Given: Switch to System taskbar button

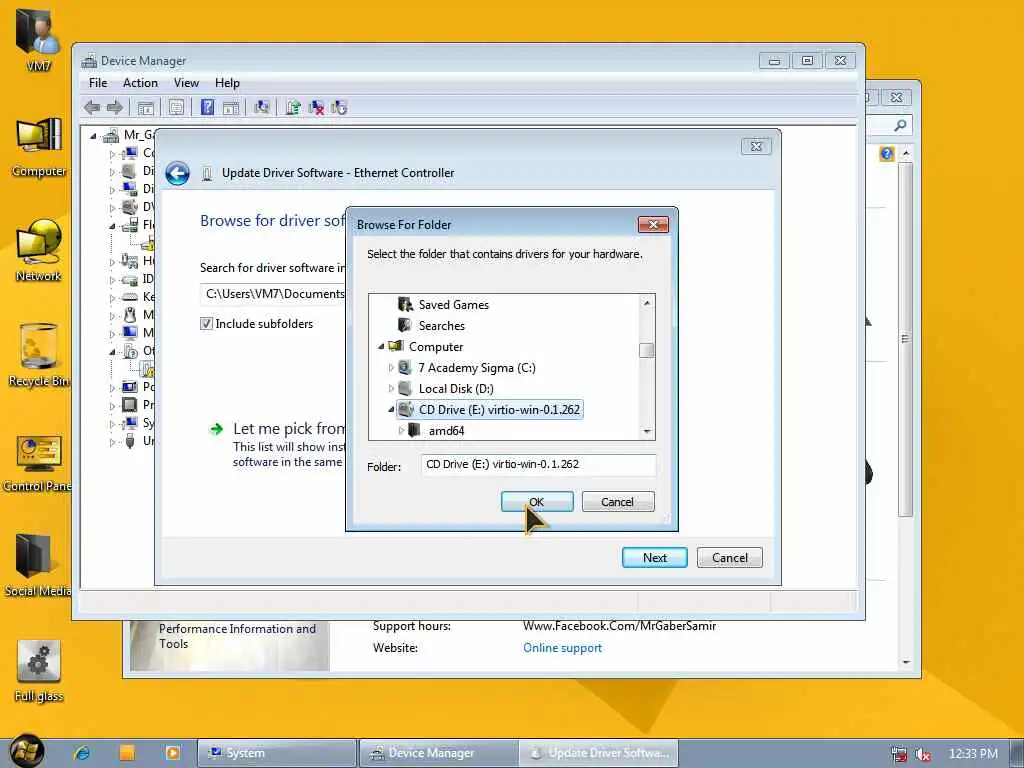Looking at the screenshot, I should [x=277, y=753].
